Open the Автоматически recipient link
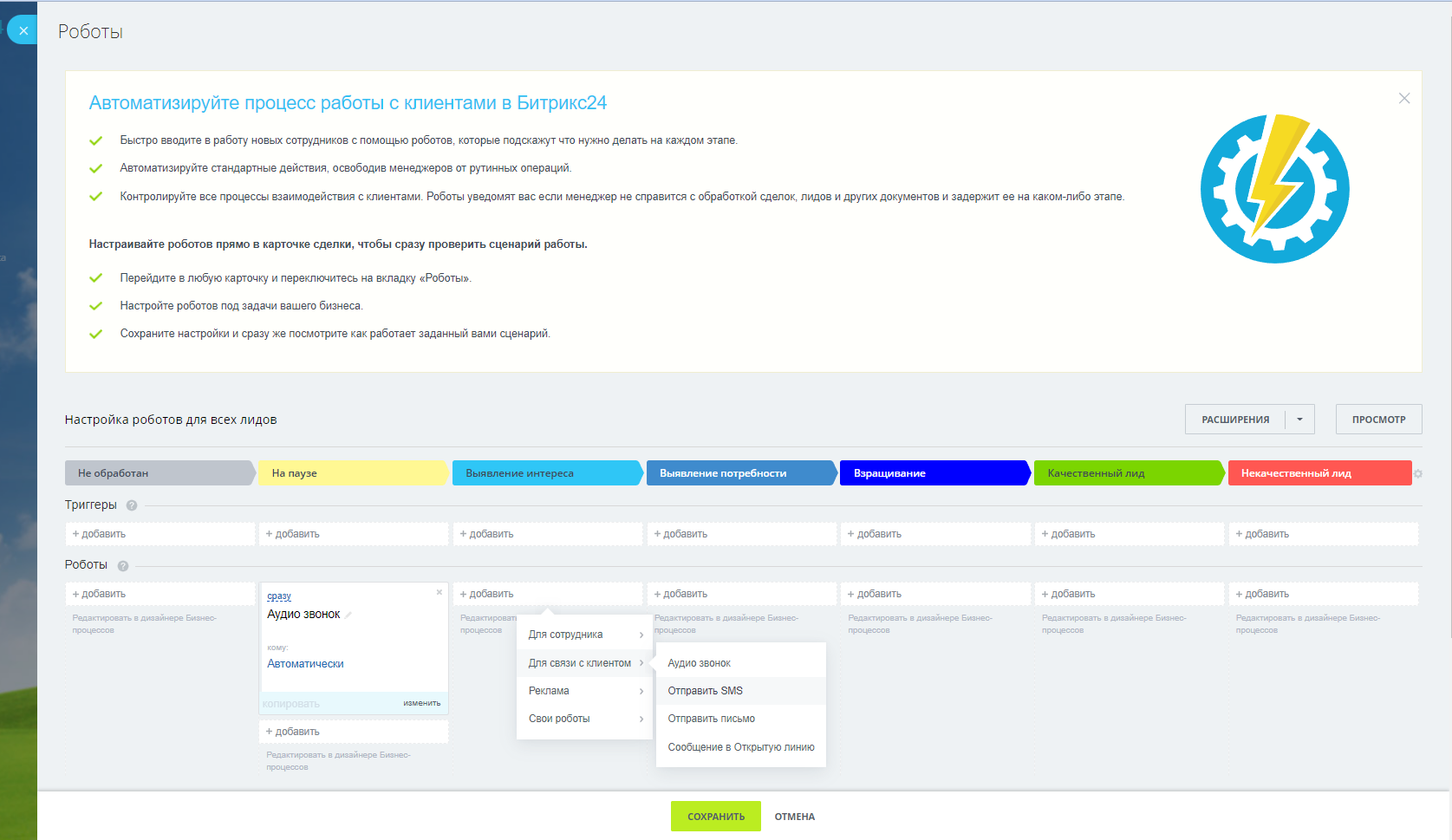 pos(305,664)
